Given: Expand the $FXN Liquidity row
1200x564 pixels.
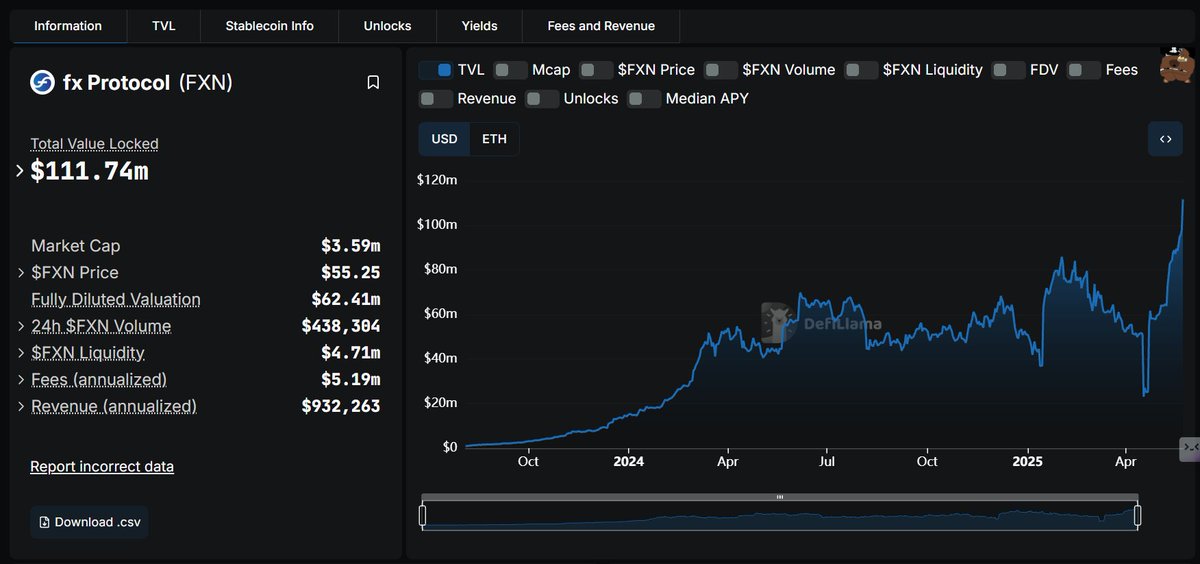Looking at the screenshot, I should coord(22,353).
